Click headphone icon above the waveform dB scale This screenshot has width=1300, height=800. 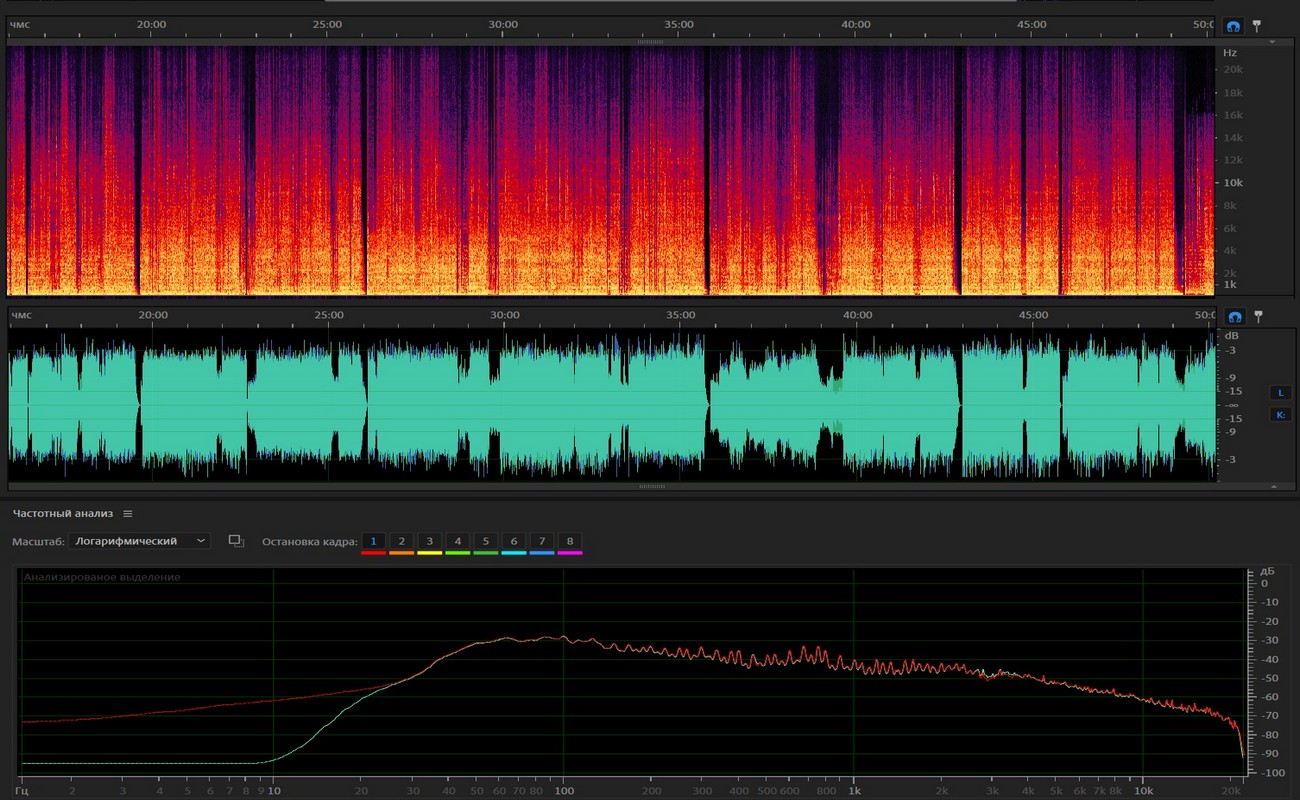pos(1234,316)
